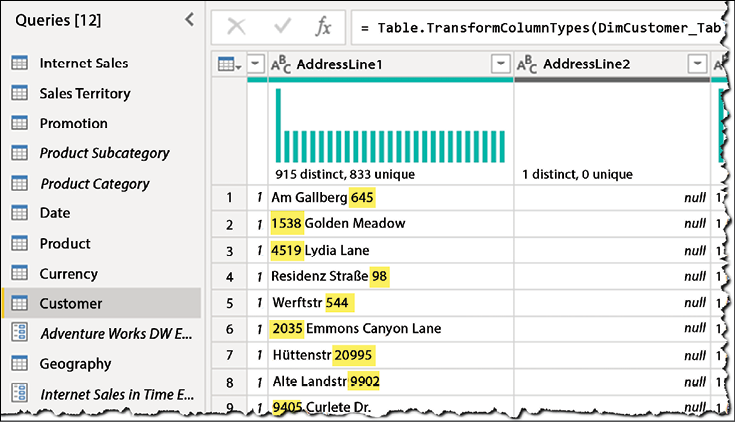Open the AddressLine1 filter dropdown
Viewport: 735px width, 422px height.
point(501,63)
